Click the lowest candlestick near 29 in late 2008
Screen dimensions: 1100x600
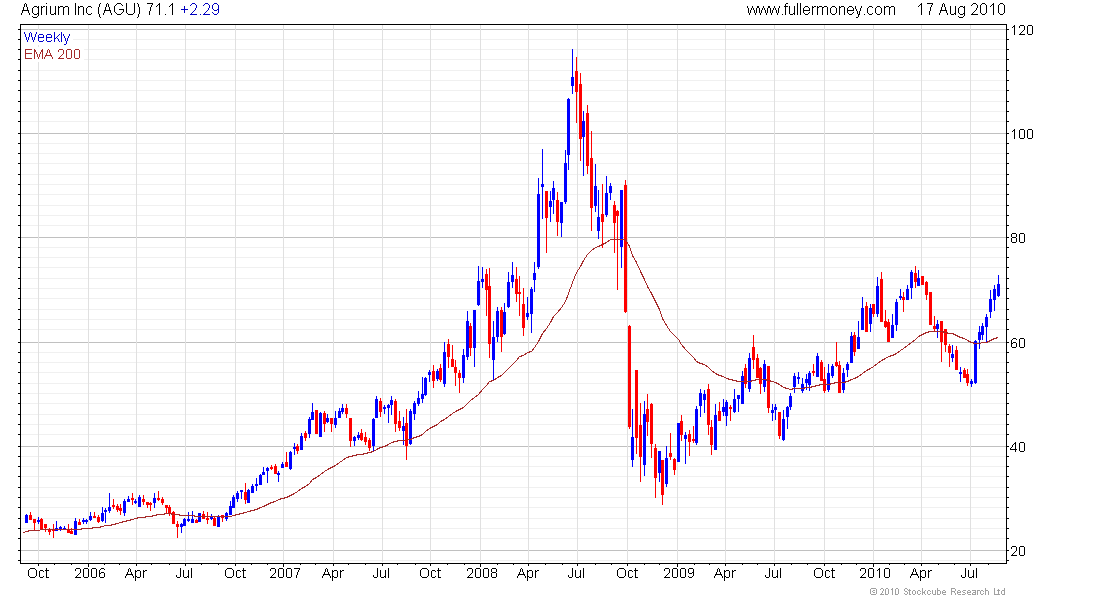click(x=662, y=481)
